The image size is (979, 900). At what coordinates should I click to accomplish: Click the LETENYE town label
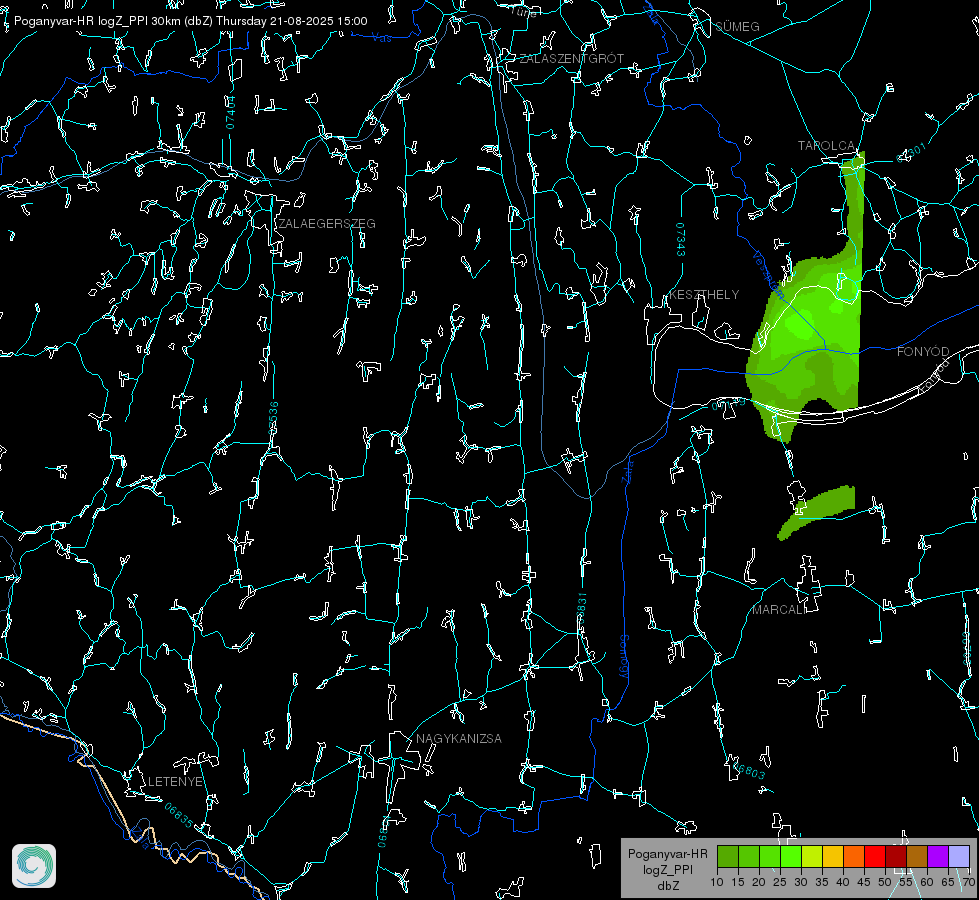pos(175,781)
